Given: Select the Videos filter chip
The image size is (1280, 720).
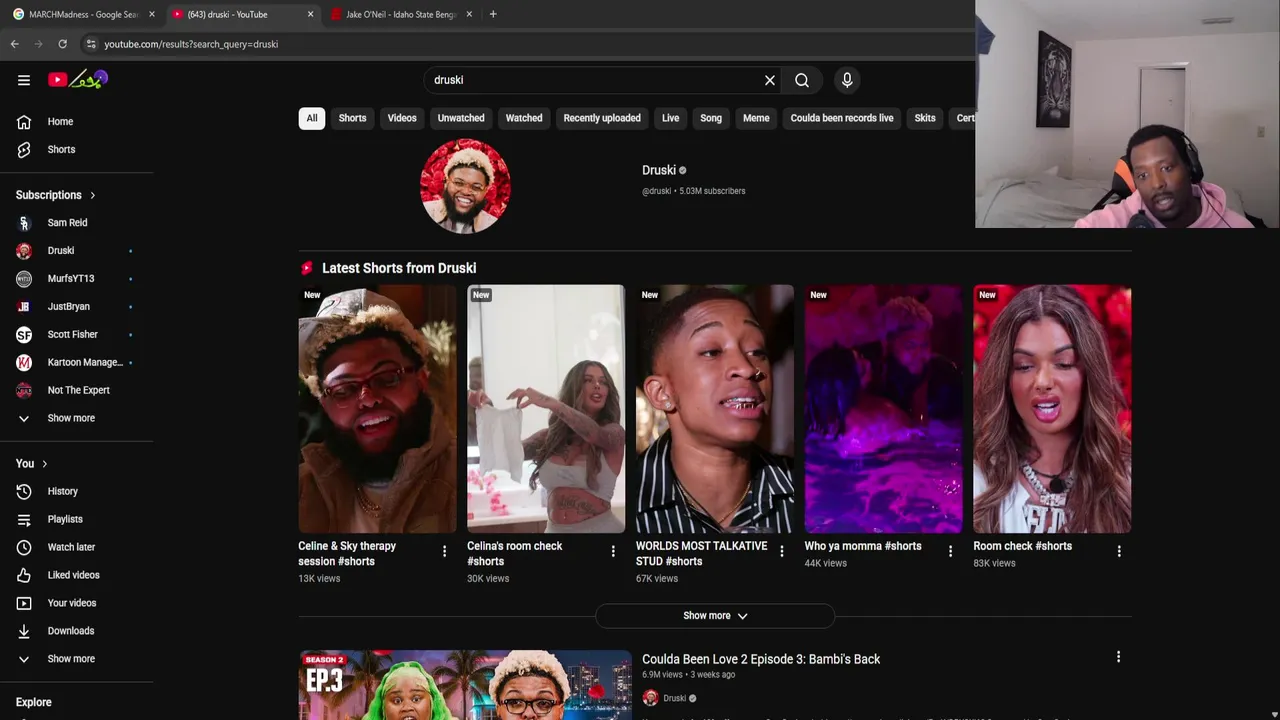Looking at the screenshot, I should [x=402, y=118].
